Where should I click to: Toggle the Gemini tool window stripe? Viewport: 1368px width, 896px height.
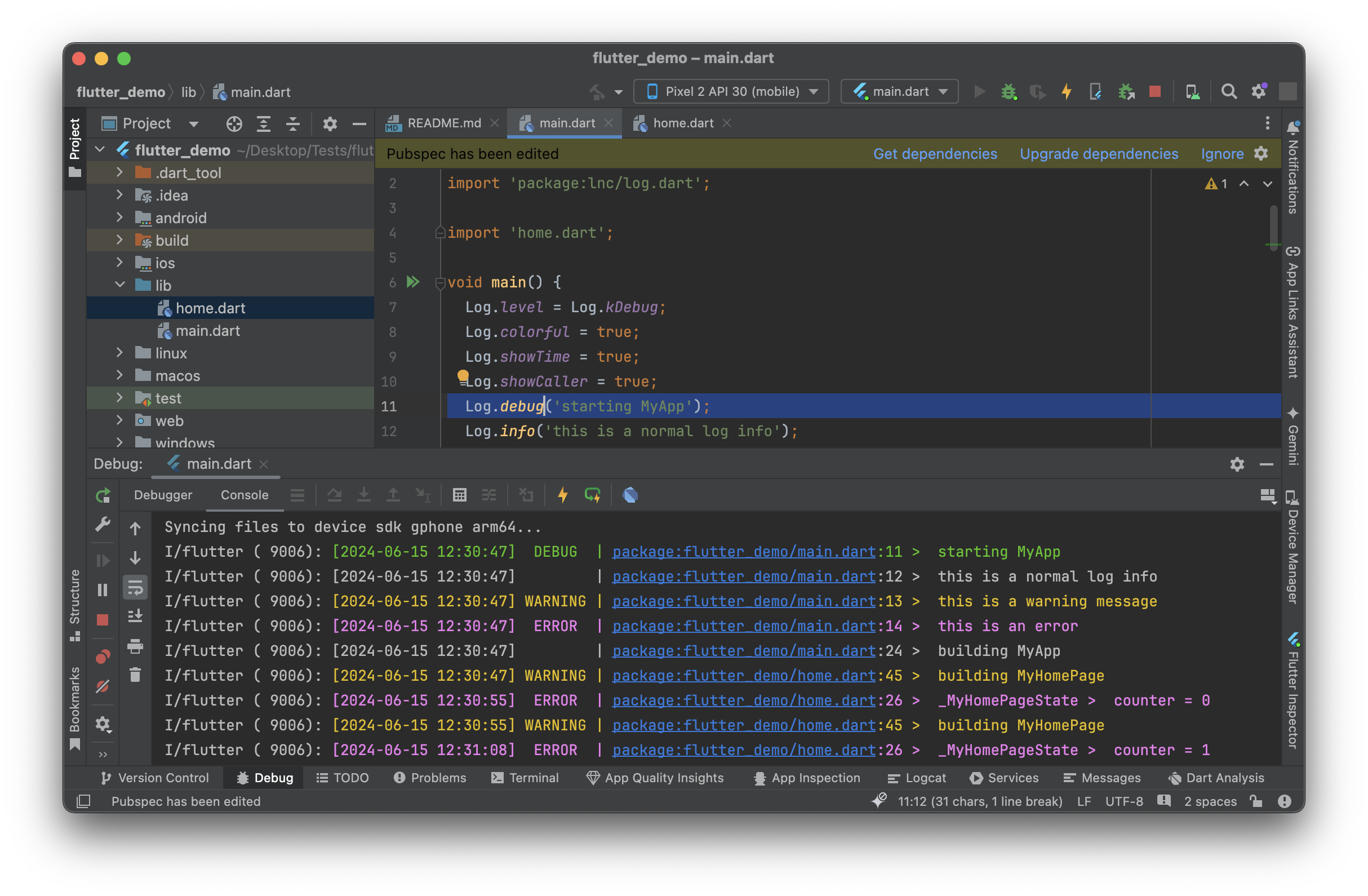coord(1293,436)
